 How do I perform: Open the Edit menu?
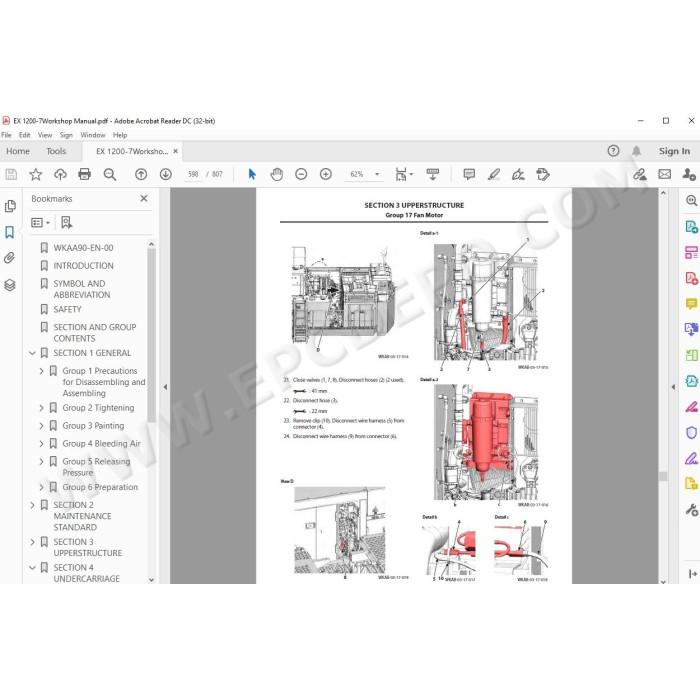[25, 135]
